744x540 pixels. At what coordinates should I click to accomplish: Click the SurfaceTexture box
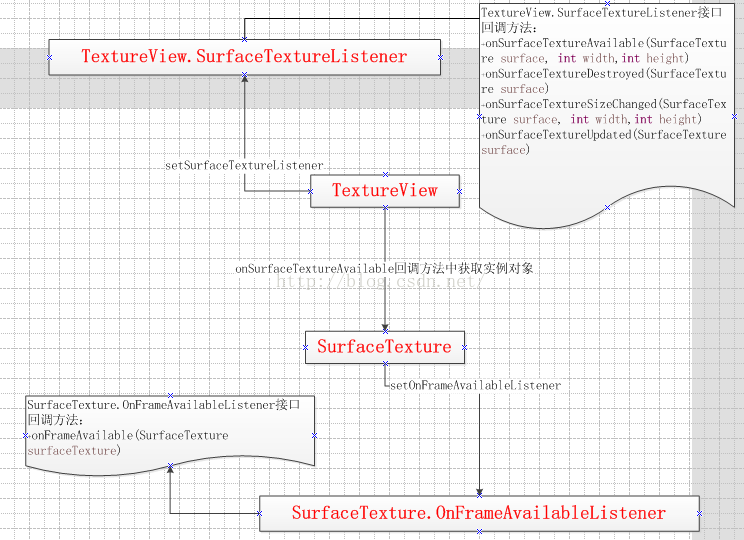click(385, 347)
